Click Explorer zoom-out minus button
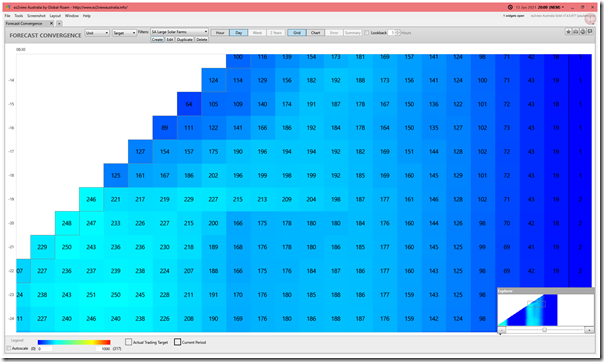604x362 pixels. (502, 330)
